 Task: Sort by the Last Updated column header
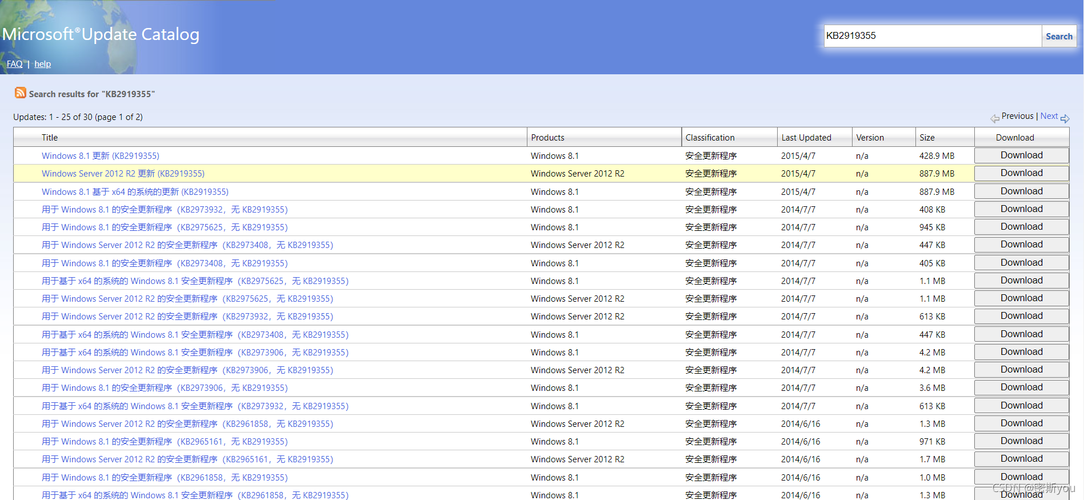[806, 138]
